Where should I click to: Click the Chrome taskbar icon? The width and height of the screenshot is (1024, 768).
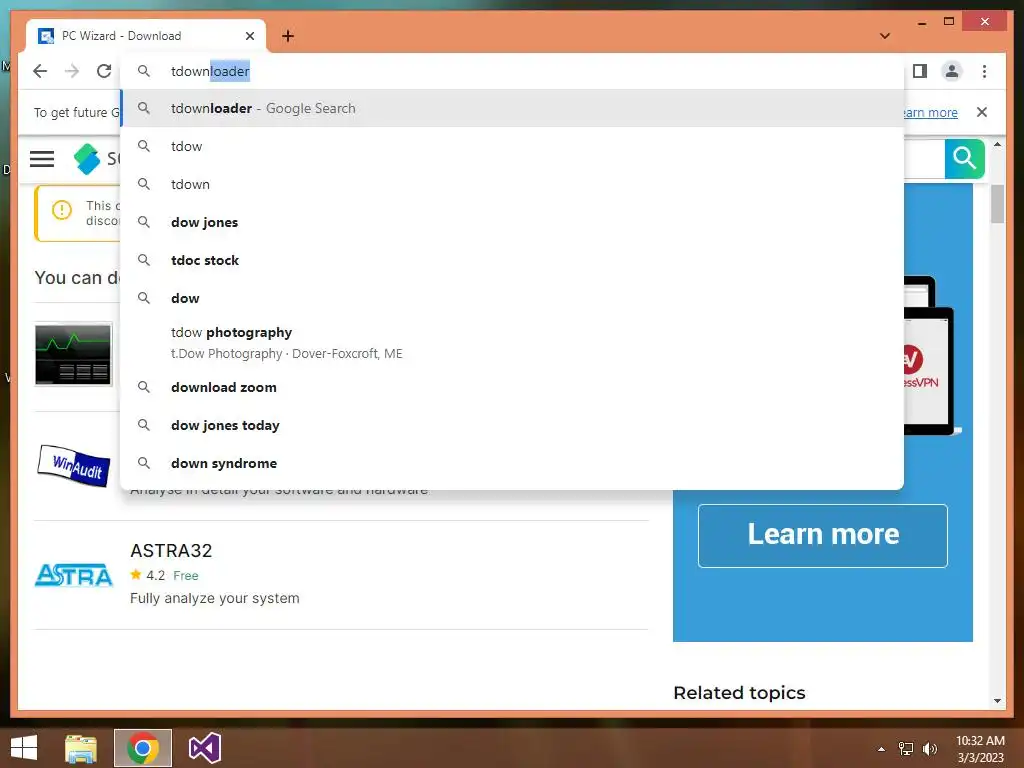tap(143, 748)
